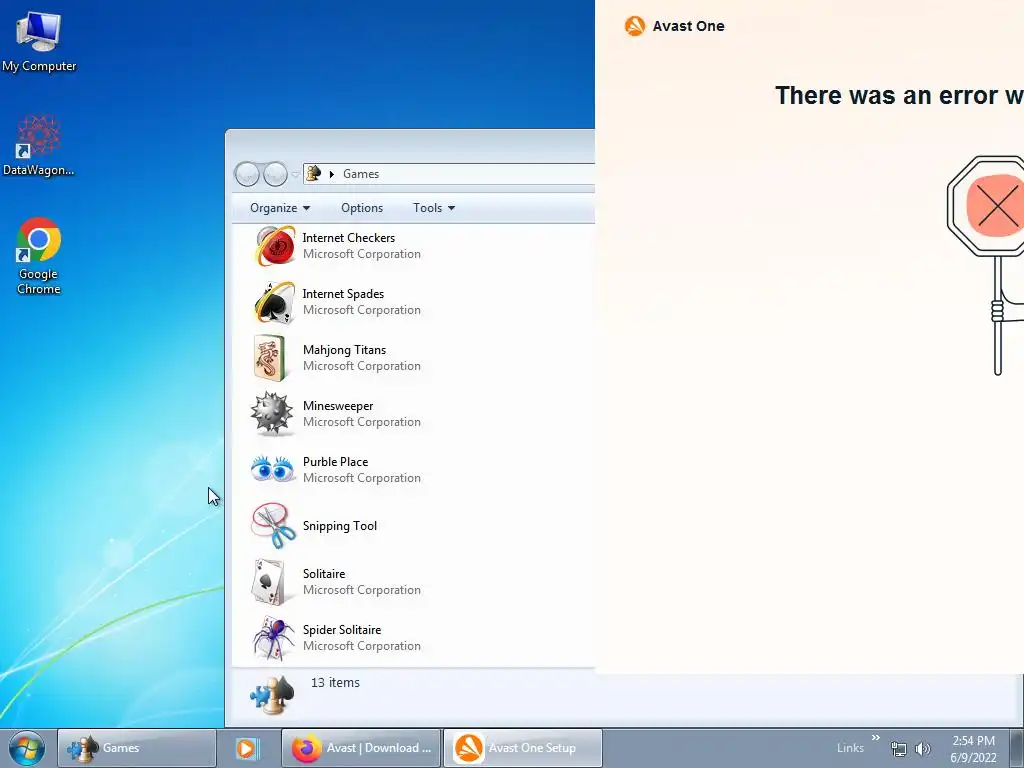Expand the address bar path arrow before Games
This screenshot has height=768, width=1024.
(x=332, y=174)
